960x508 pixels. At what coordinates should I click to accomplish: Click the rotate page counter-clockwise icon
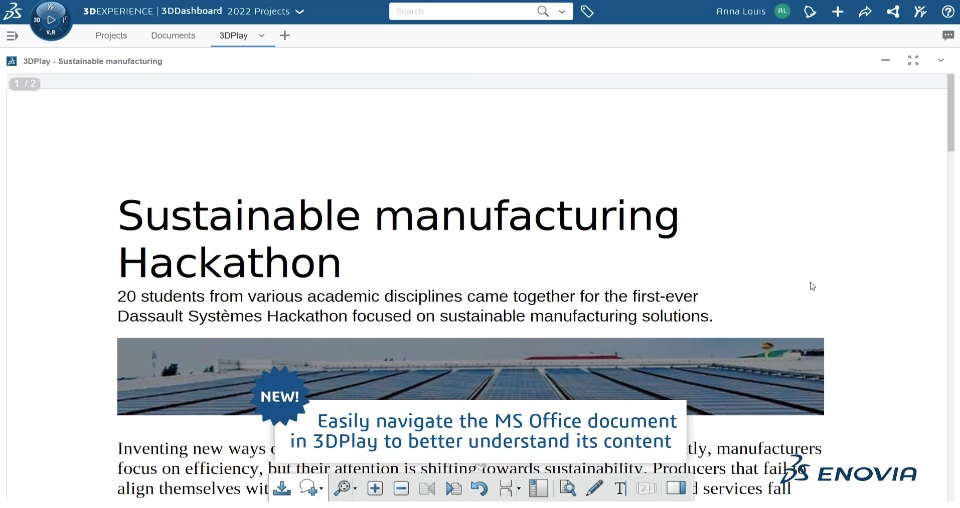click(479, 488)
